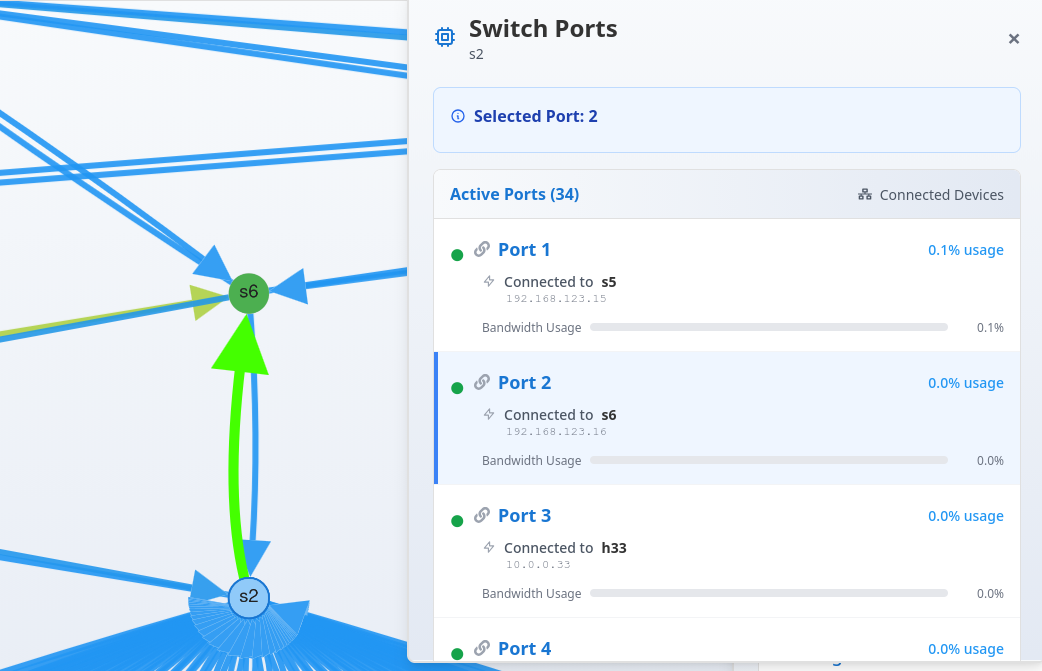Open Port 1 details link
The image size is (1042, 671).
524,250
